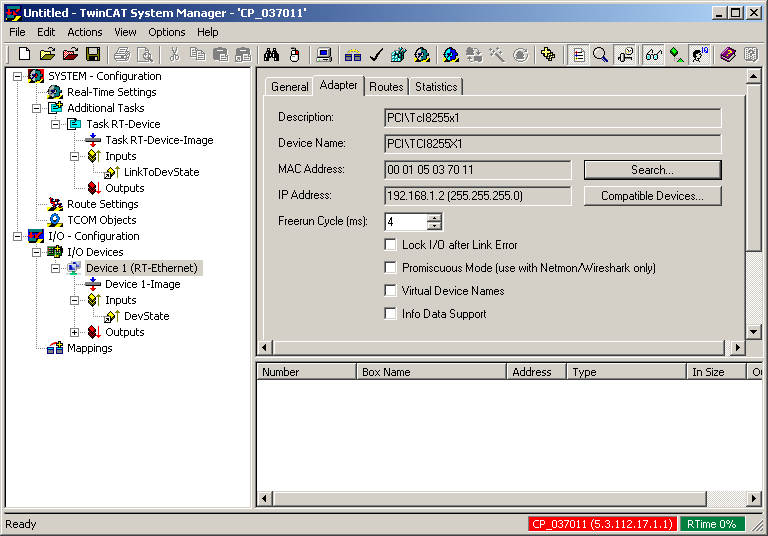Decrease the Freerun Cycle spinner value
The height and width of the screenshot is (536, 768).
[x=434, y=226]
